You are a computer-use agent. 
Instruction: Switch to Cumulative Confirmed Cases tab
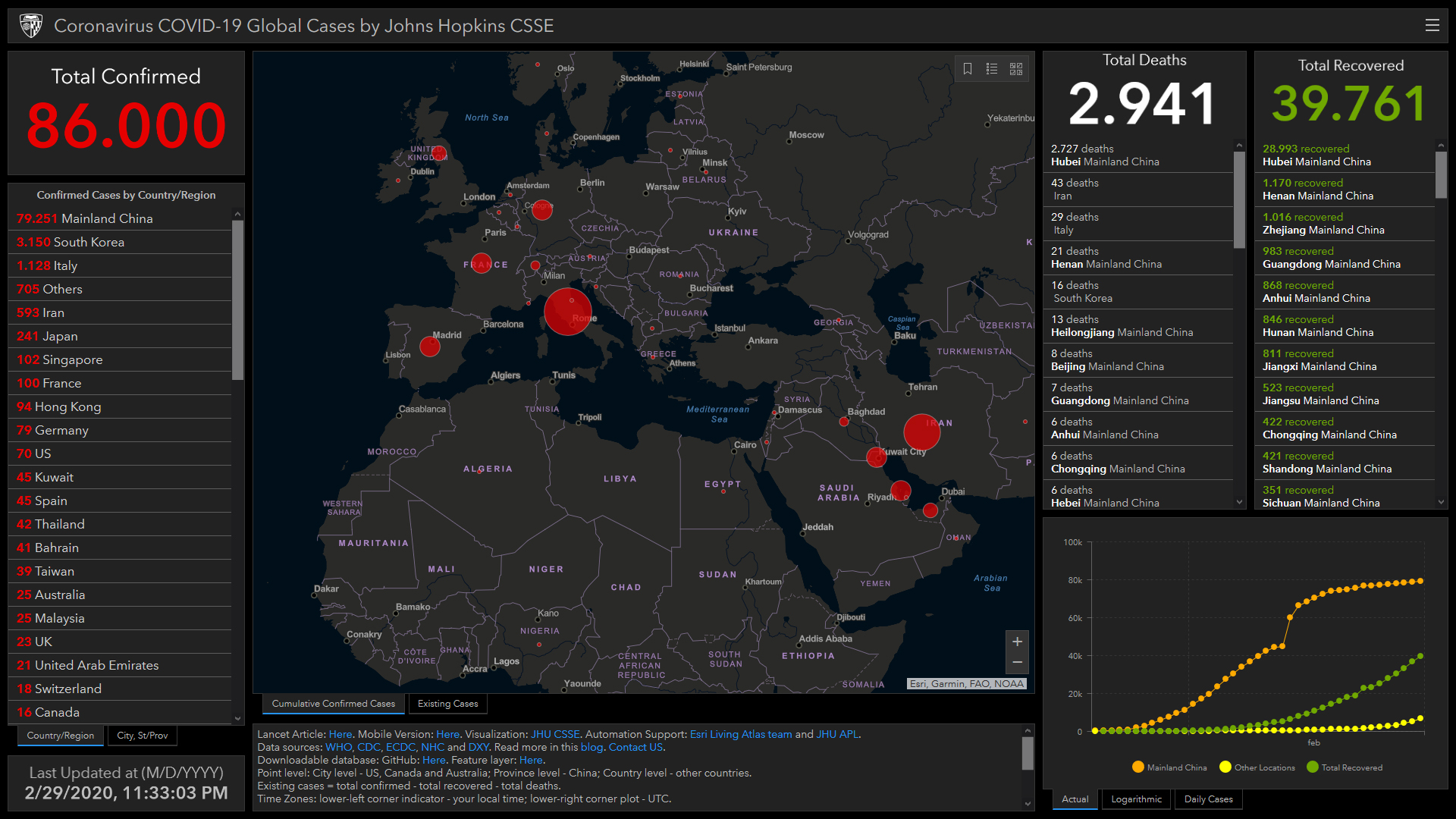tap(334, 704)
